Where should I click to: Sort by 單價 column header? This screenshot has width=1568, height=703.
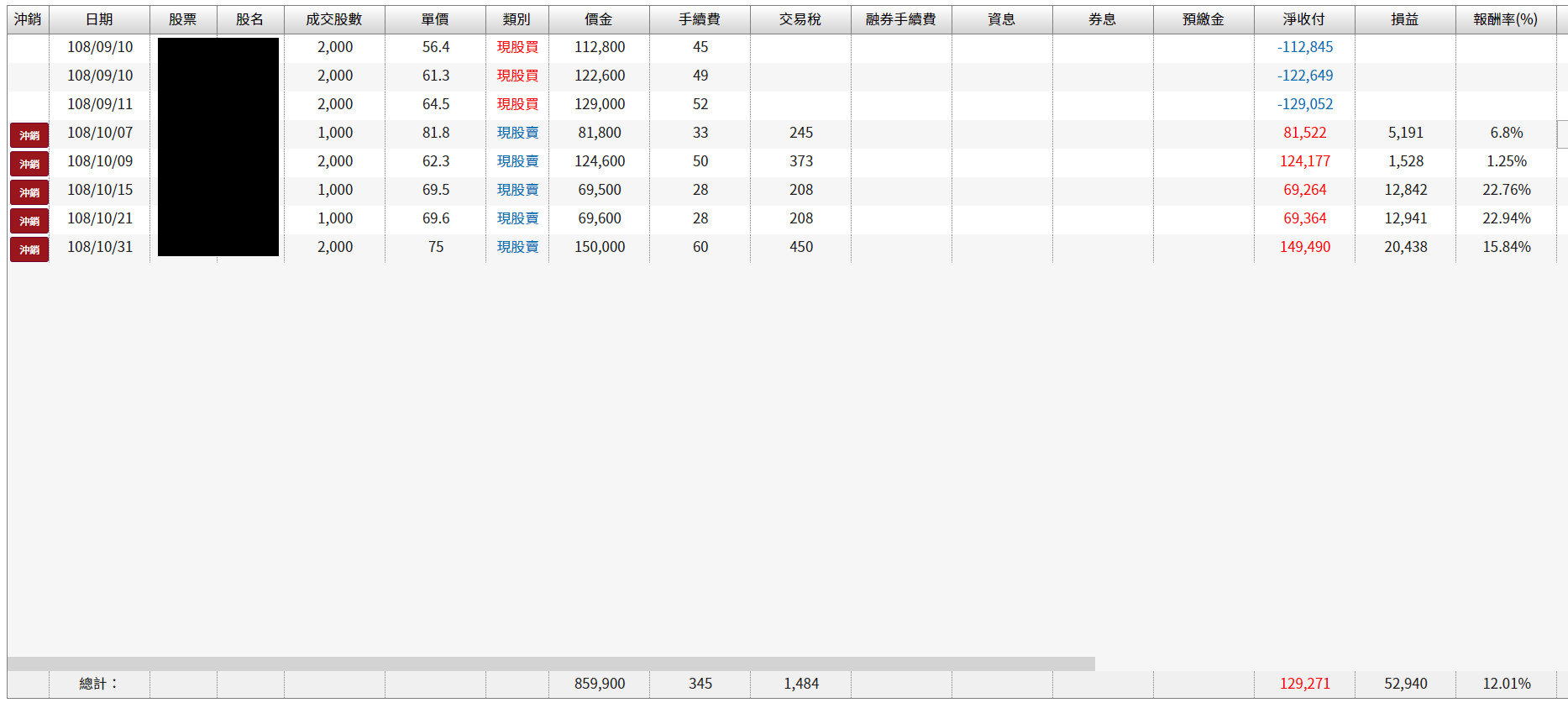[435, 19]
